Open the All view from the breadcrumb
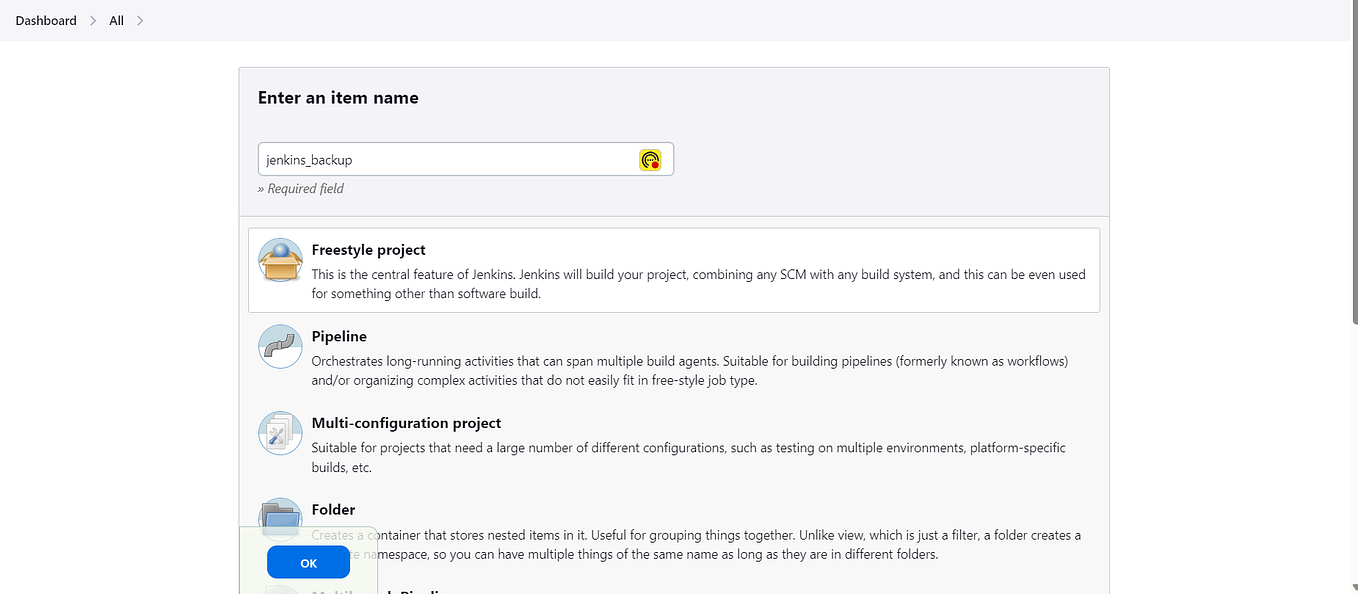Viewport: 1358px width, 594px height. pyautogui.click(x=116, y=20)
